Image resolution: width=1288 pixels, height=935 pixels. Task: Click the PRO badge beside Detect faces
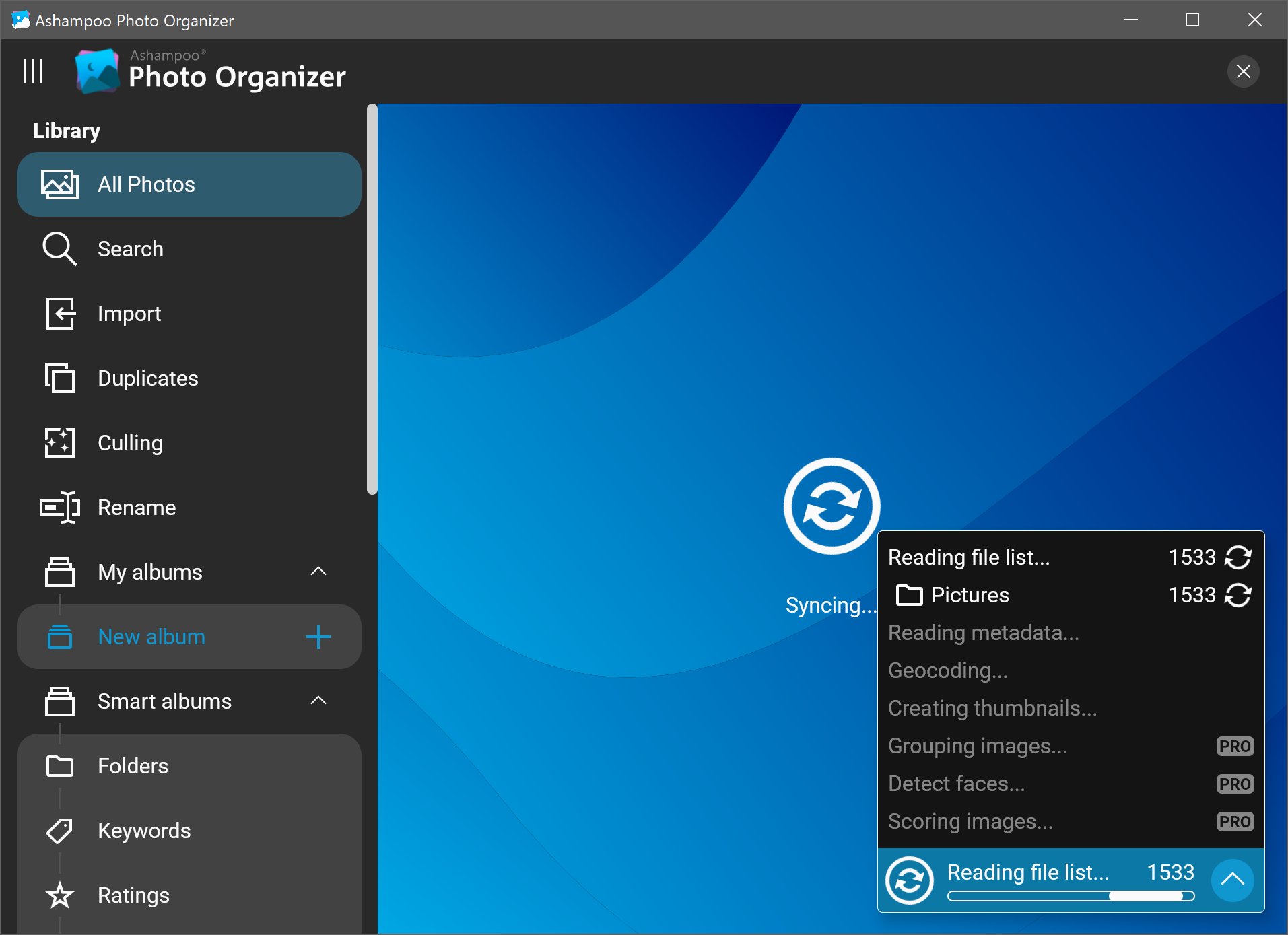[x=1235, y=784]
